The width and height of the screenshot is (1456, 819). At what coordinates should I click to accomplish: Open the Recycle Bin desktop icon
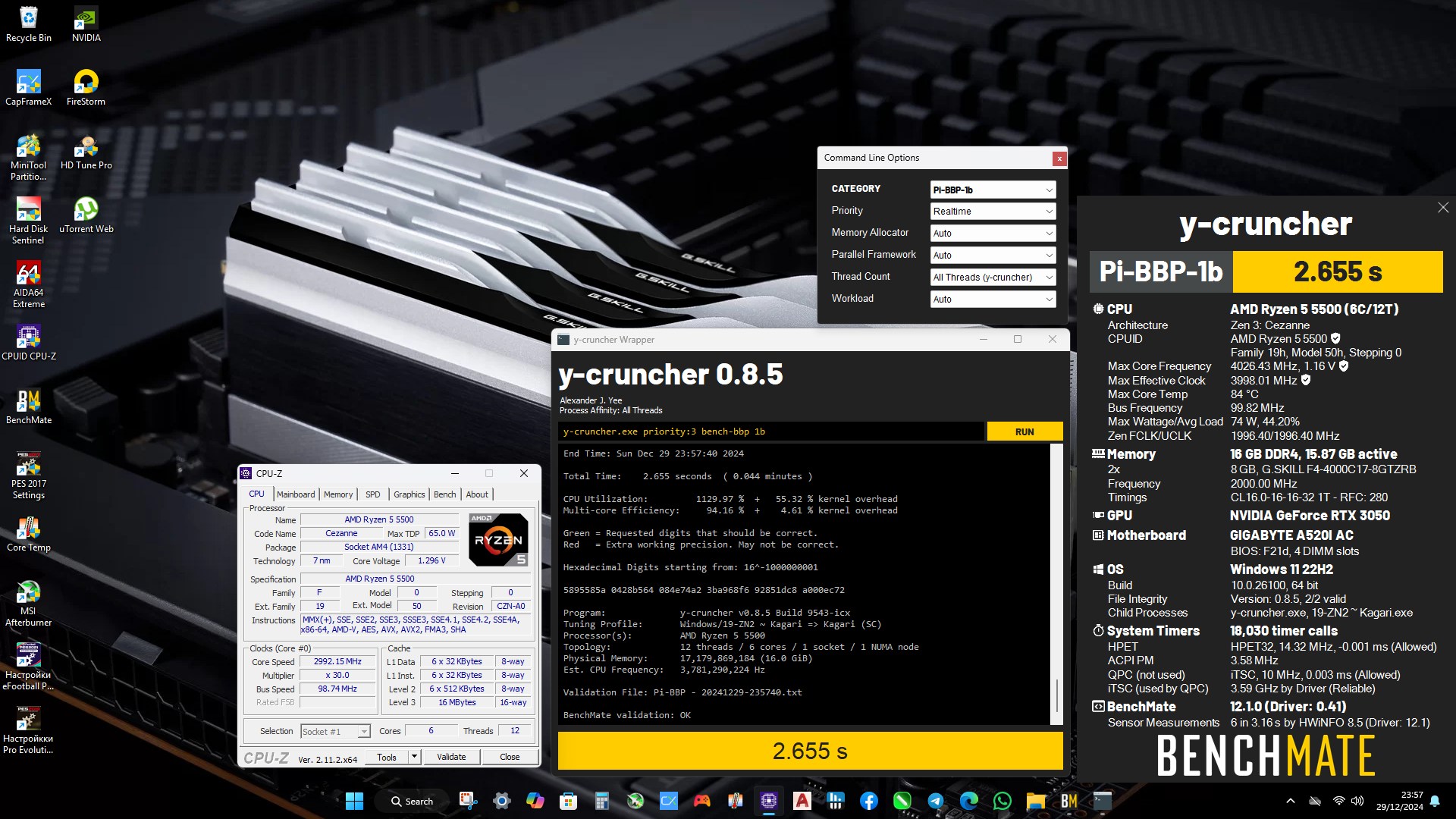point(29,24)
